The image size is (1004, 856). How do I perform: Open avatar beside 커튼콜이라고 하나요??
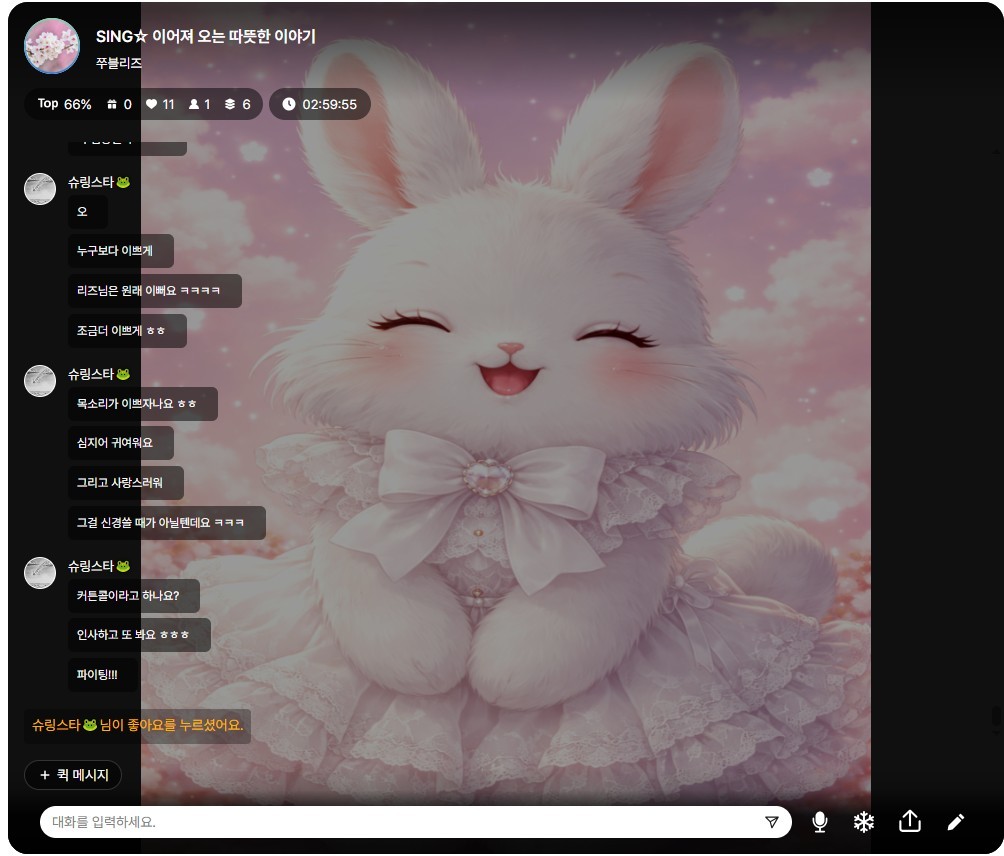tap(40, 572)
